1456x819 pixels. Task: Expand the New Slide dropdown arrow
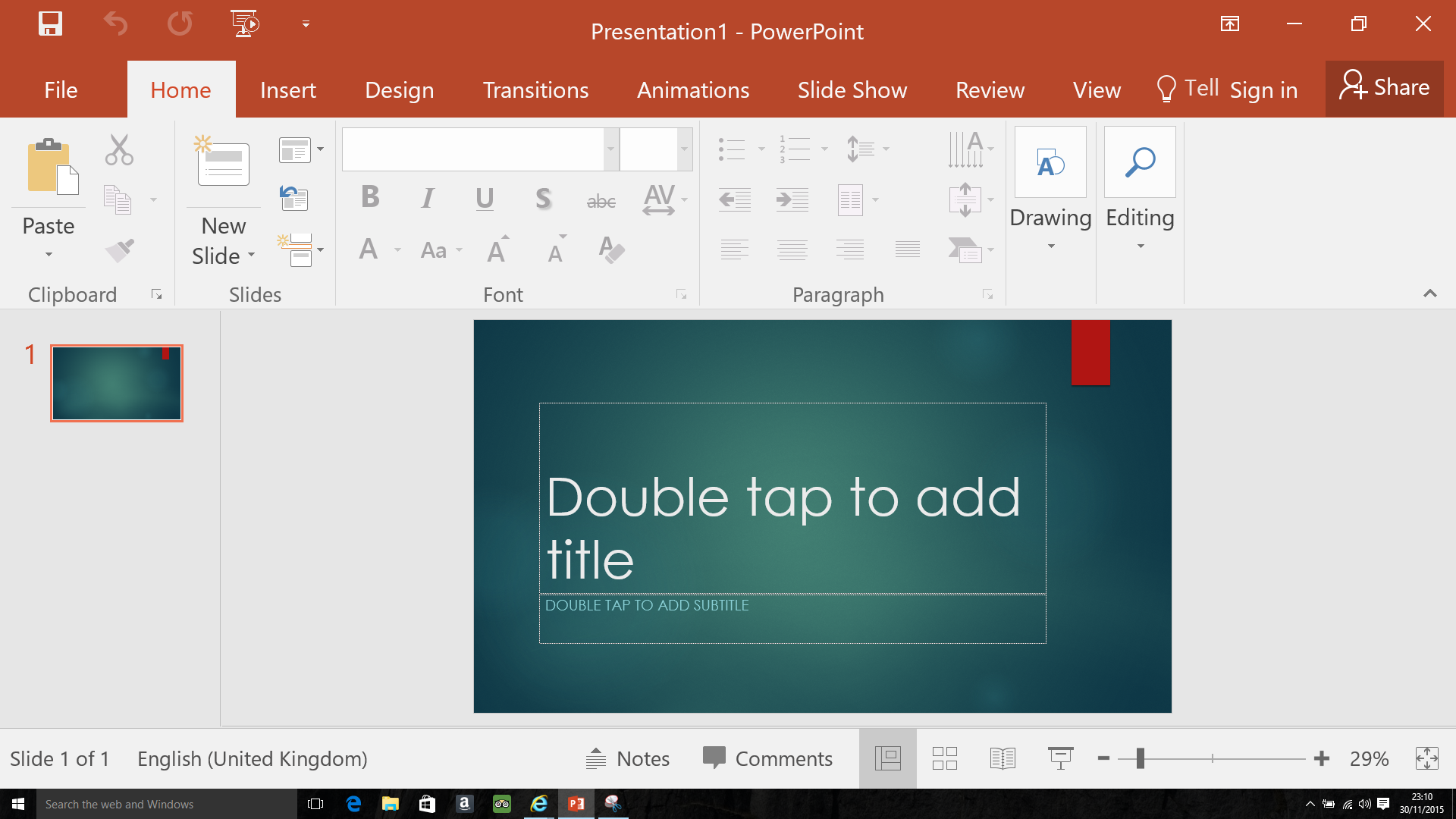[251, 255]
